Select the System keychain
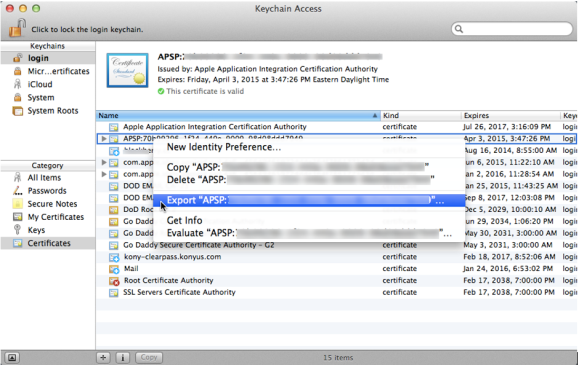This screenshot has width=579, height=365. (x=48, y=98)
